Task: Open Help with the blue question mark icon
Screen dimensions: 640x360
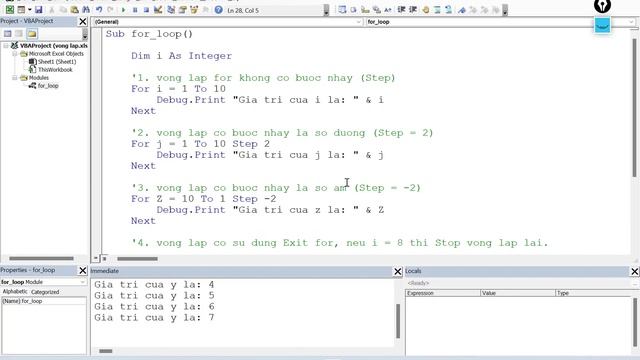Action: [x=219, y=10]
